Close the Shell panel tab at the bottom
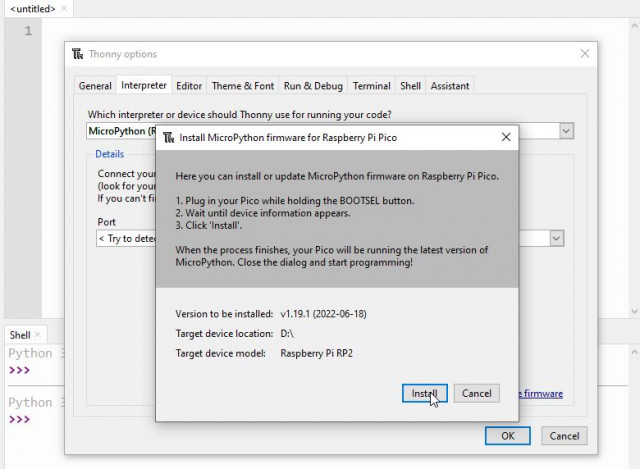Image resolution: width=640 pixels, height=469 pixels. click(38, 335)
